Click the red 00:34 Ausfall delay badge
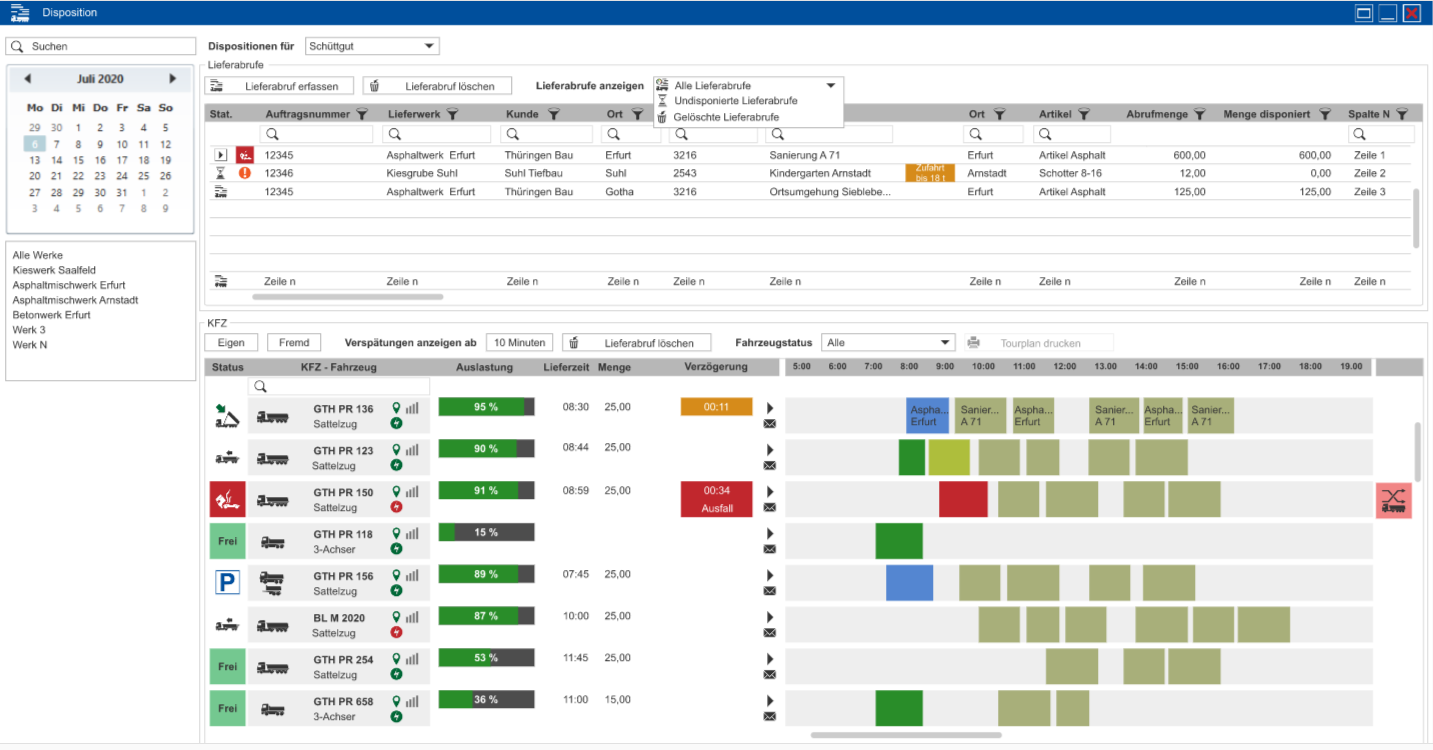The image size is (1433, 750). click(x=716, y=499)
